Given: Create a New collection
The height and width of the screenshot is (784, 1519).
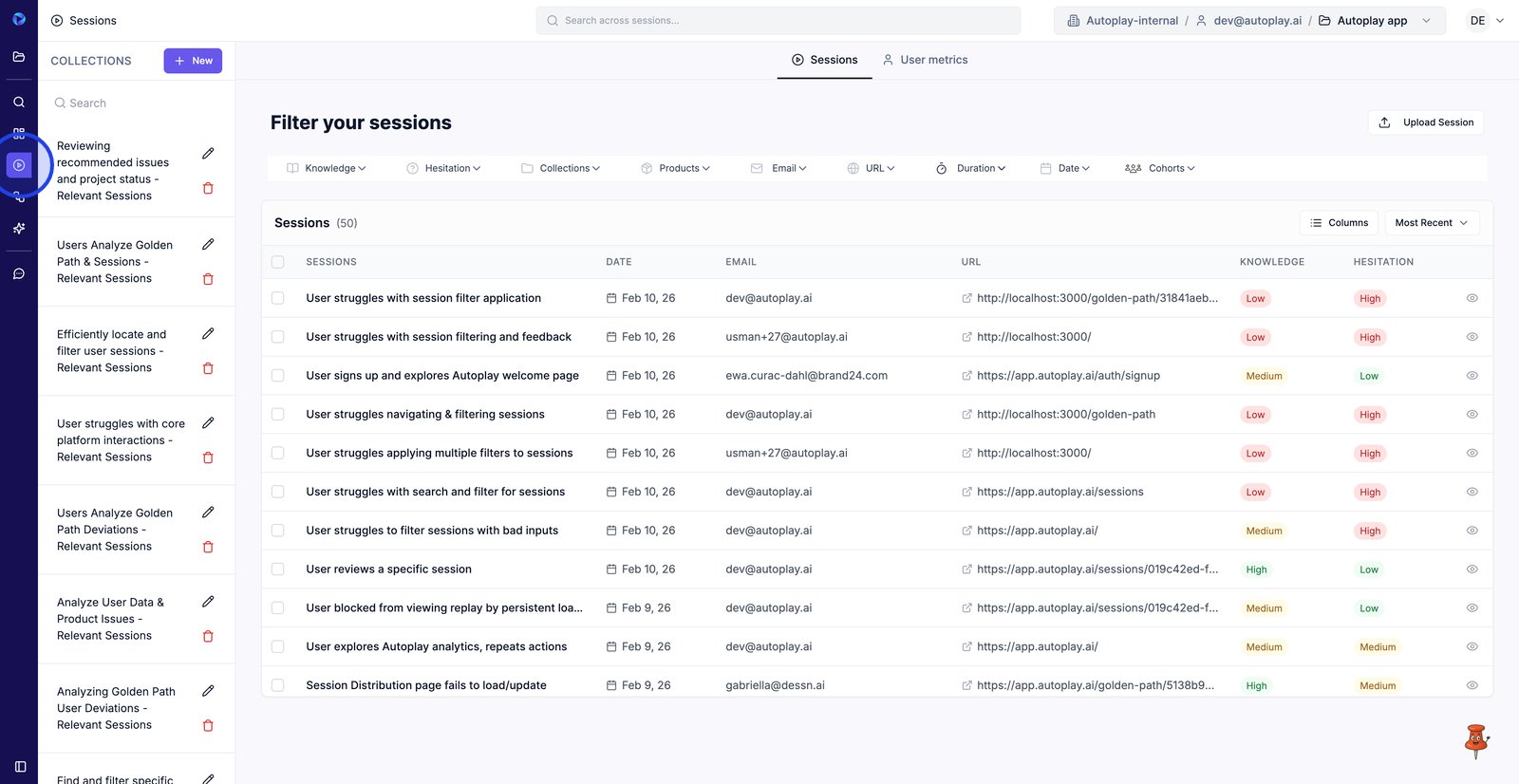Looking at the screenshot, I should 193,61.
